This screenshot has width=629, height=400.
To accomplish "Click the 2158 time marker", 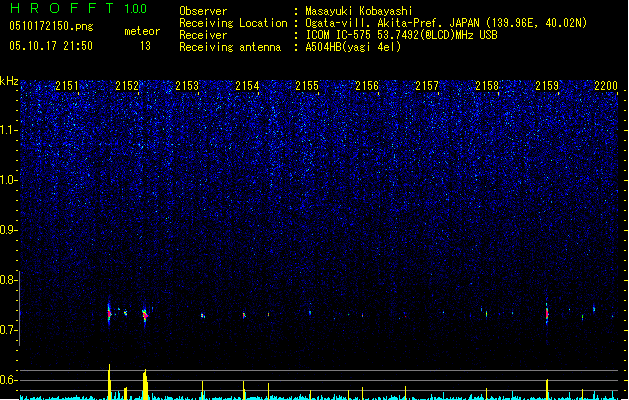I will [487, 85].
